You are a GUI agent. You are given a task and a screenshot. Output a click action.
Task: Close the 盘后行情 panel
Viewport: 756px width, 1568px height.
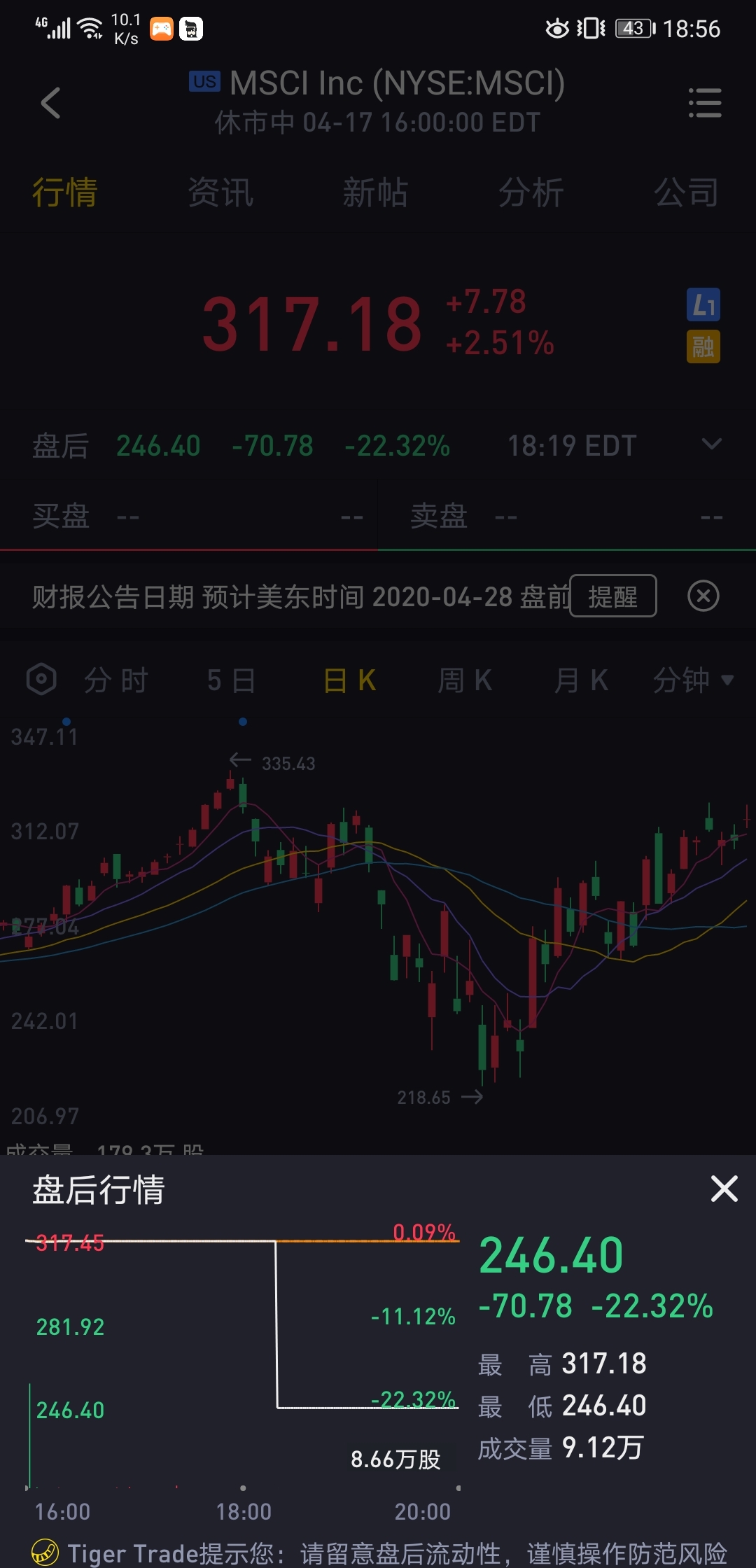pyautogui.click(x=724, y=1189)
